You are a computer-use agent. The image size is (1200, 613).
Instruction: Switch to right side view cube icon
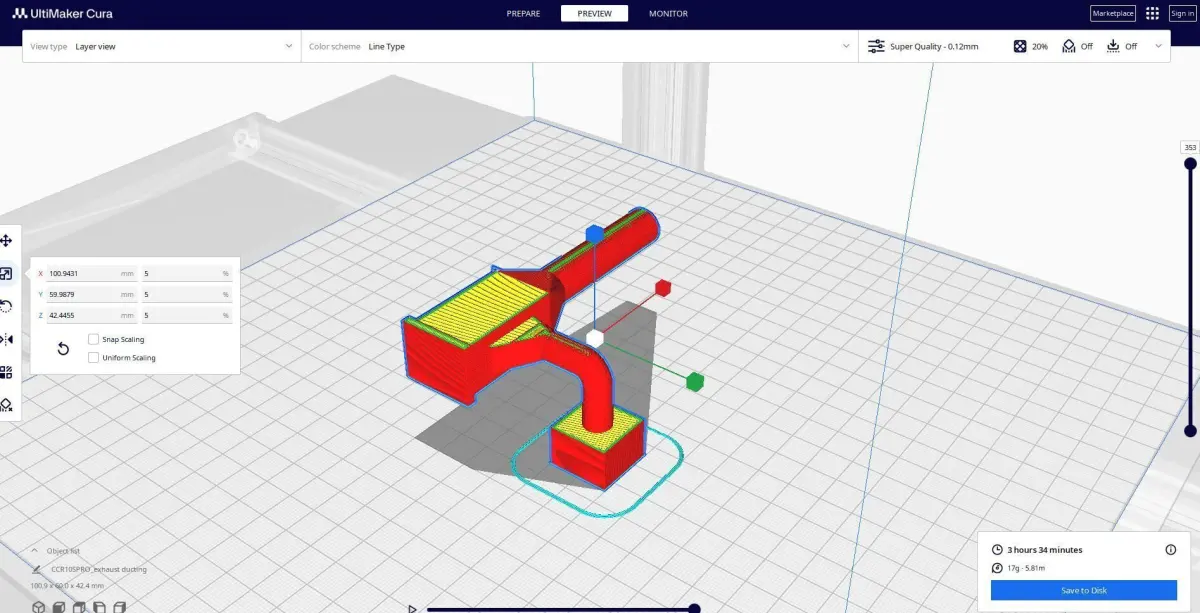[119, 606]
